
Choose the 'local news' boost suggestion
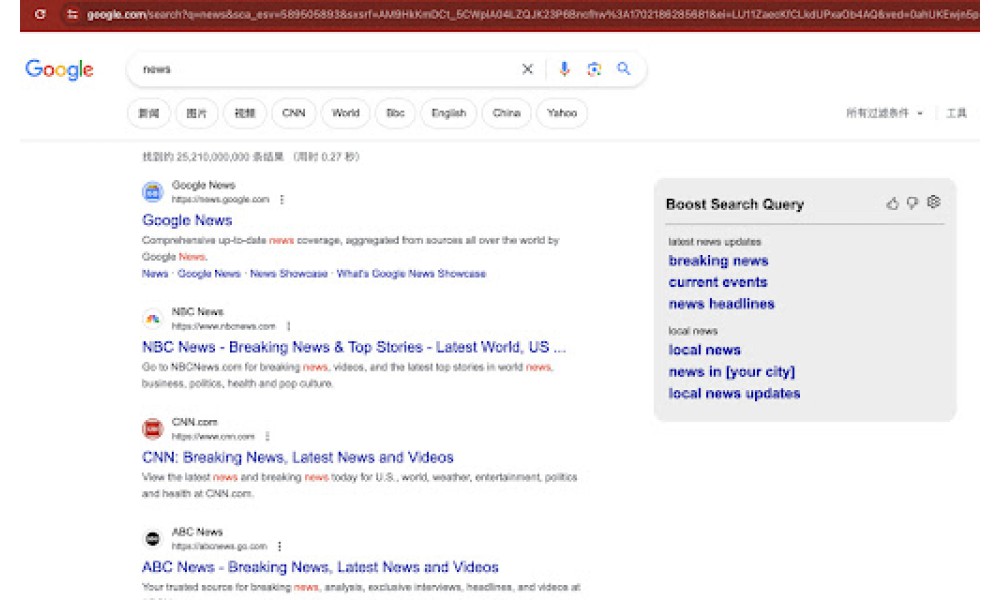[x=704, y=350]
